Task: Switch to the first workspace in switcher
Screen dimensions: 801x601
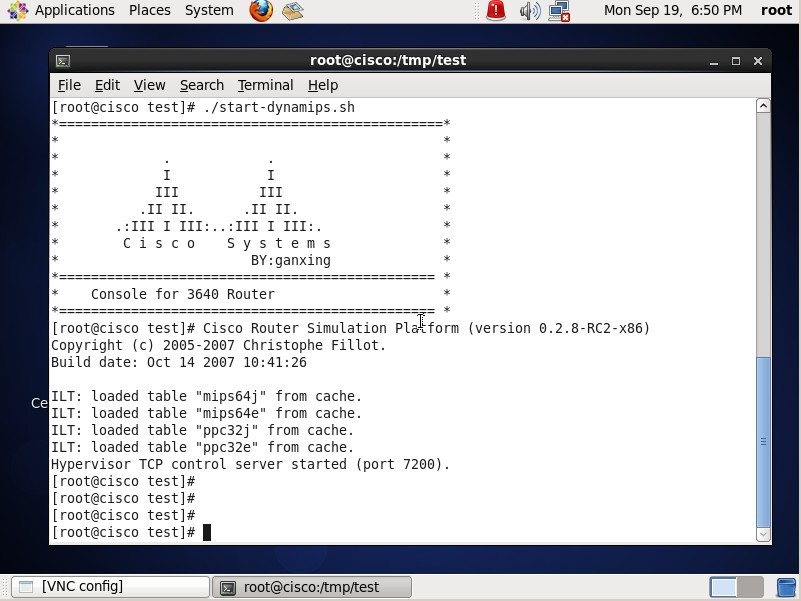Action: click(723, 587)
